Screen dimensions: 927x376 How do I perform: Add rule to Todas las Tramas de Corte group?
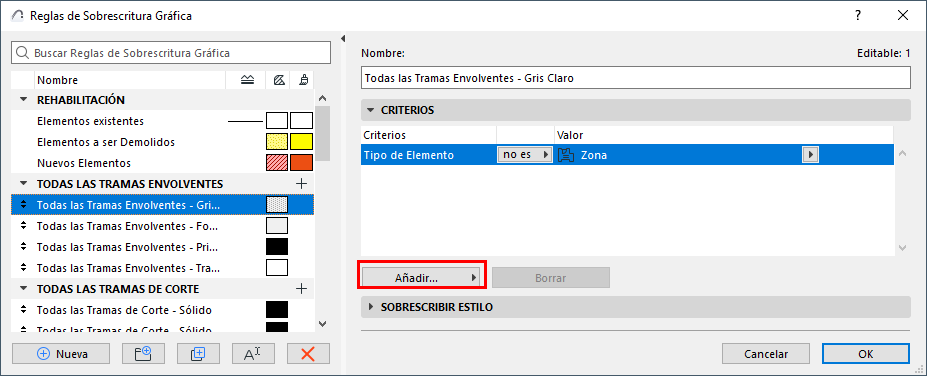pos(302,289)
